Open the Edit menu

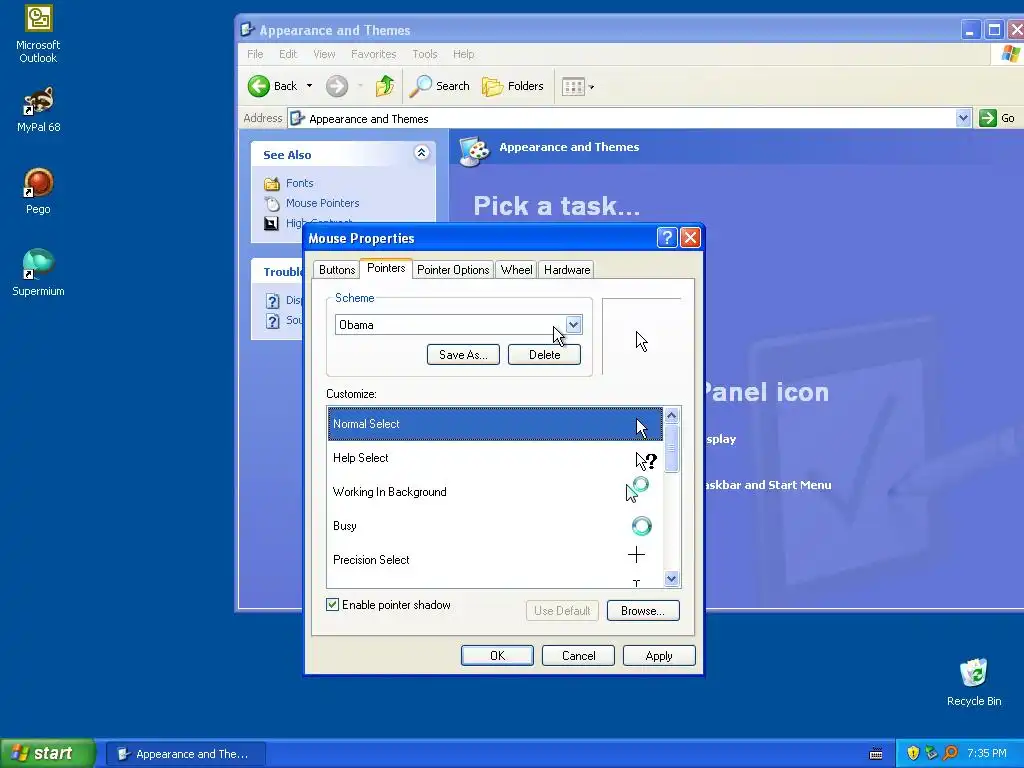point(288,54)
